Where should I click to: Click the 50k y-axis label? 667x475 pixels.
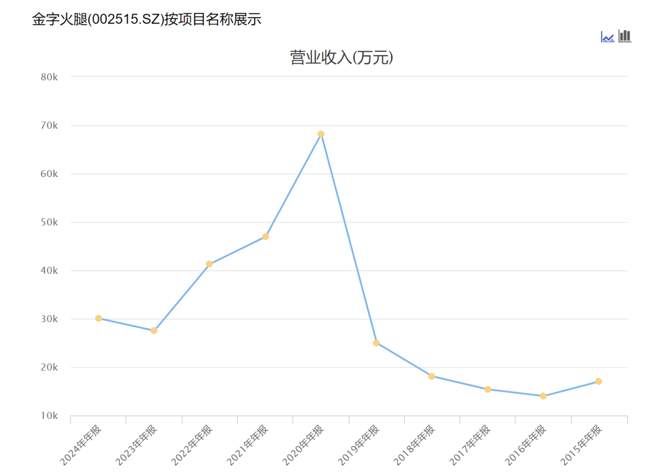click(49, 222)
